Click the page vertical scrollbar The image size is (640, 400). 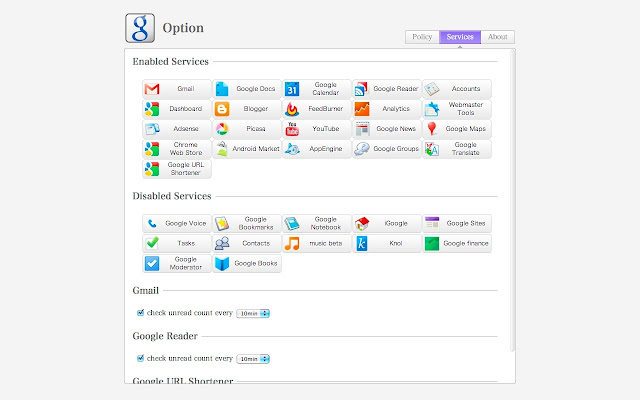tap(513, 200)
